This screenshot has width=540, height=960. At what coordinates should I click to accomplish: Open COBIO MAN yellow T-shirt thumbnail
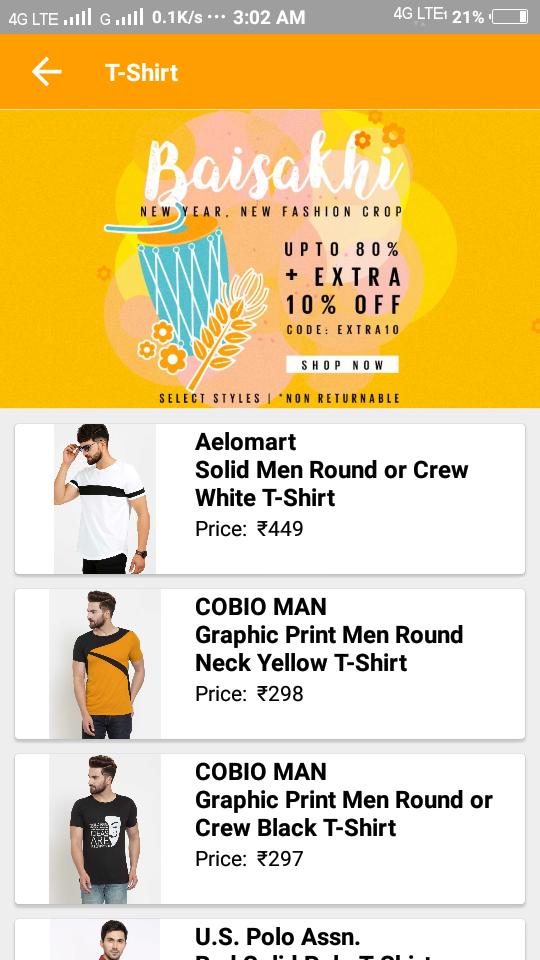105,664
